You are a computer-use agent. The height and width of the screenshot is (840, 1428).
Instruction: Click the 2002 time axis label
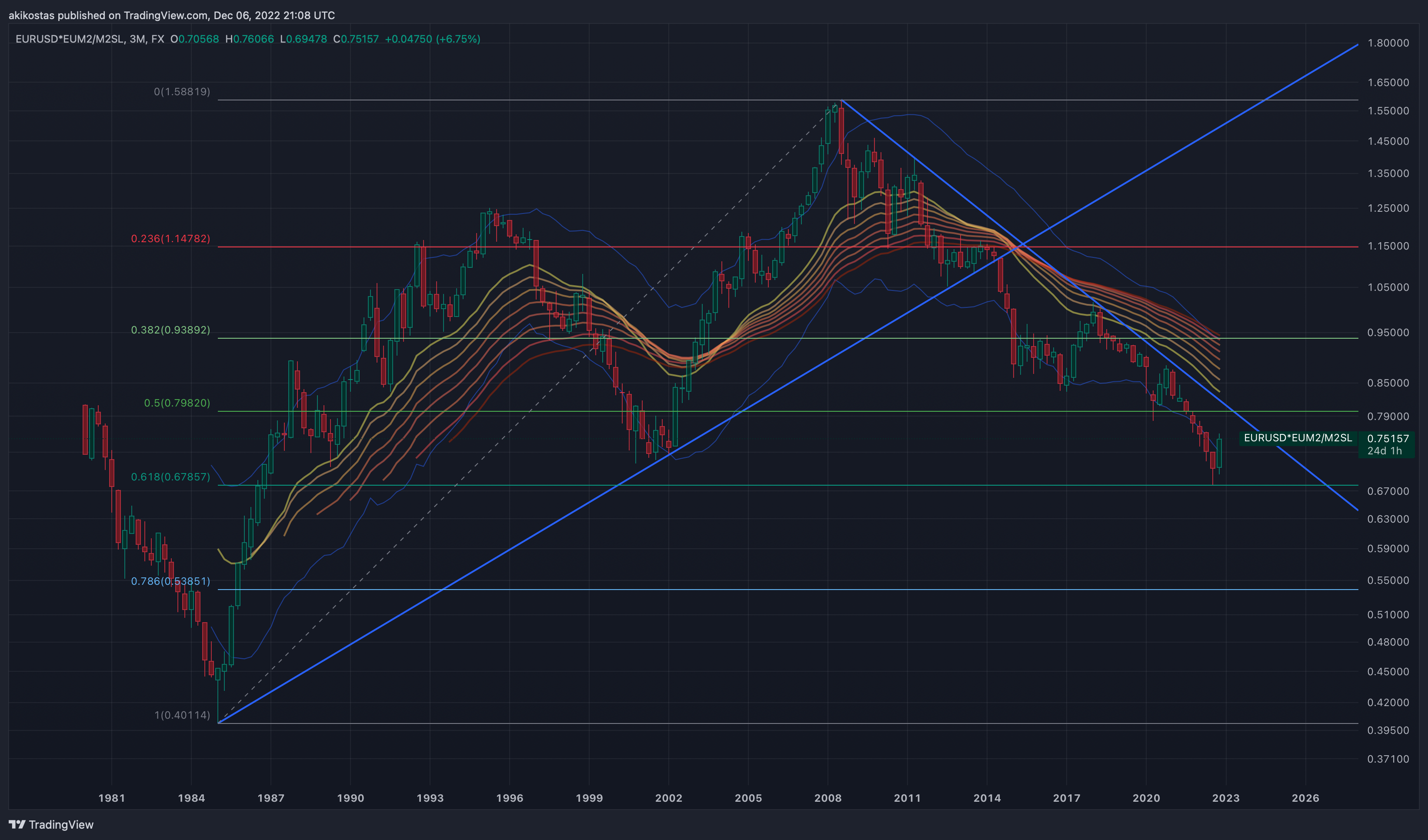coord(669,798)
